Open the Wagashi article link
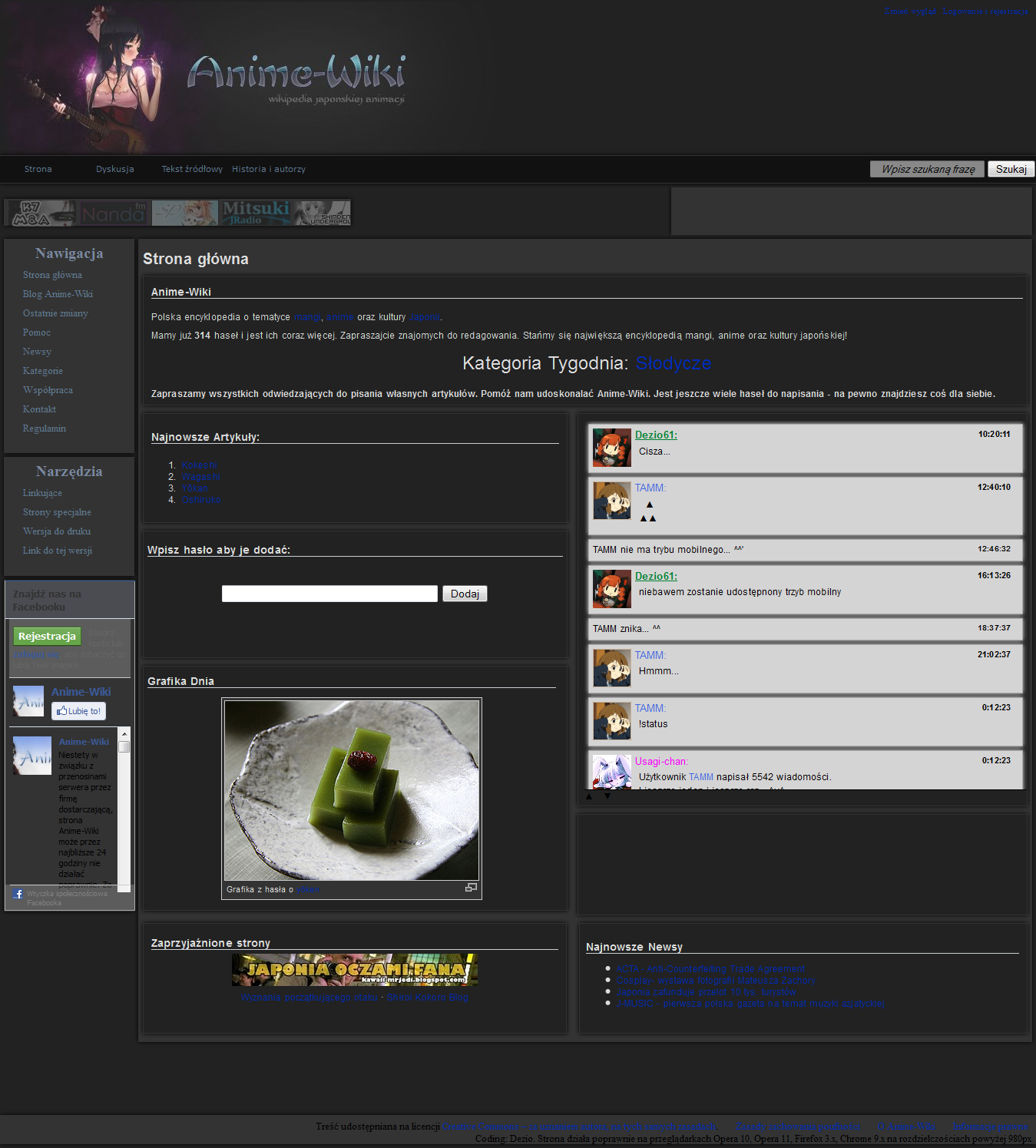 (x=200, y=477)
